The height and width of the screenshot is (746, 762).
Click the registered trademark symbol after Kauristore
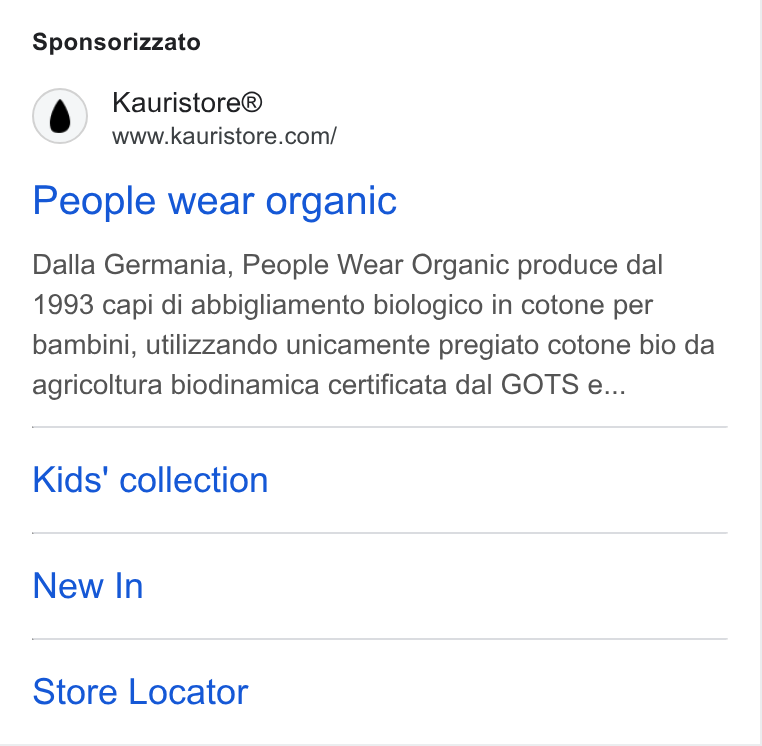252,102
